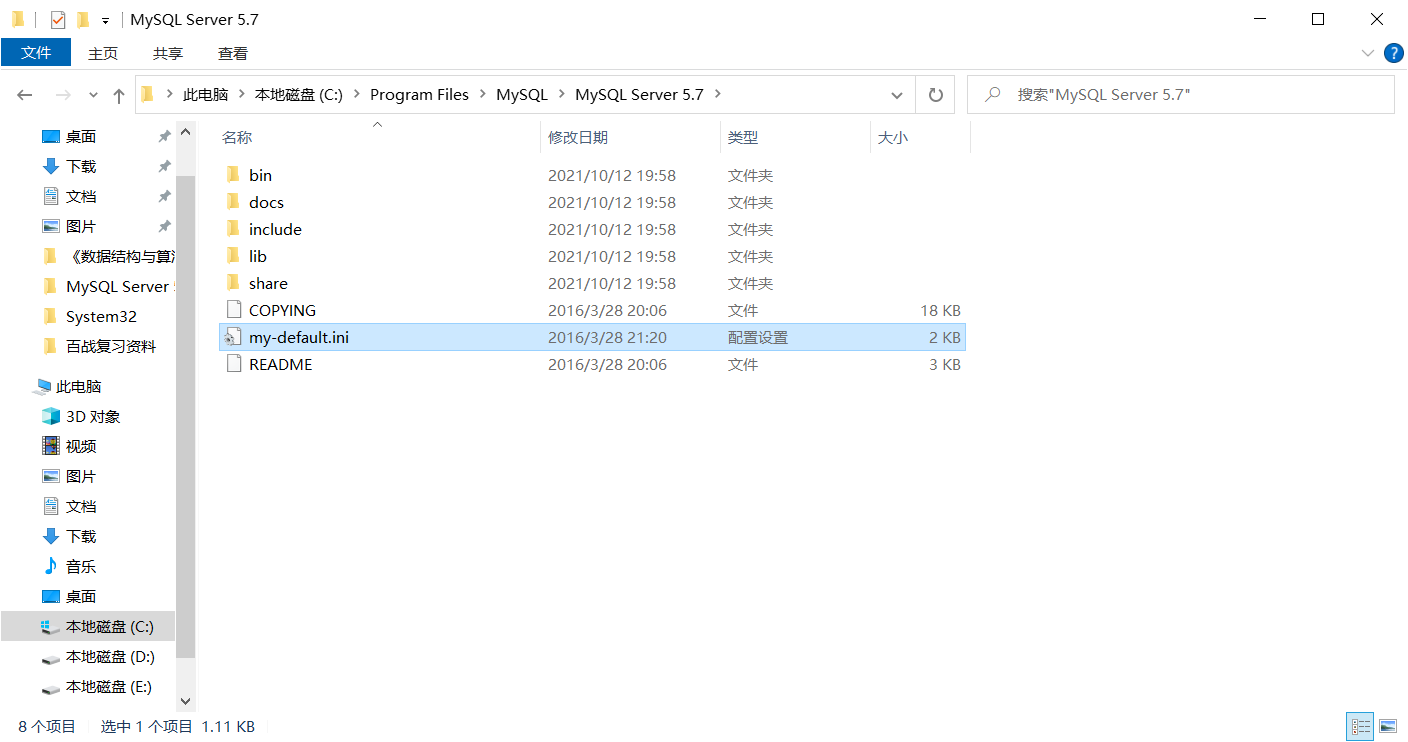The image size is (1408, 742).
Task: Open System32 folder in sidebar
Action: click(x=101, y=317)
